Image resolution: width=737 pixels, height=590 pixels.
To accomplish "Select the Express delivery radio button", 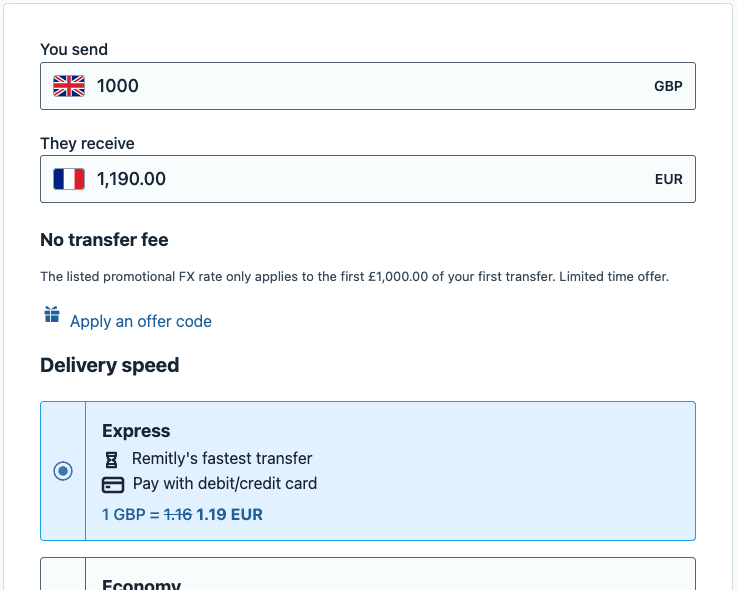I will [x=63, y=471].
